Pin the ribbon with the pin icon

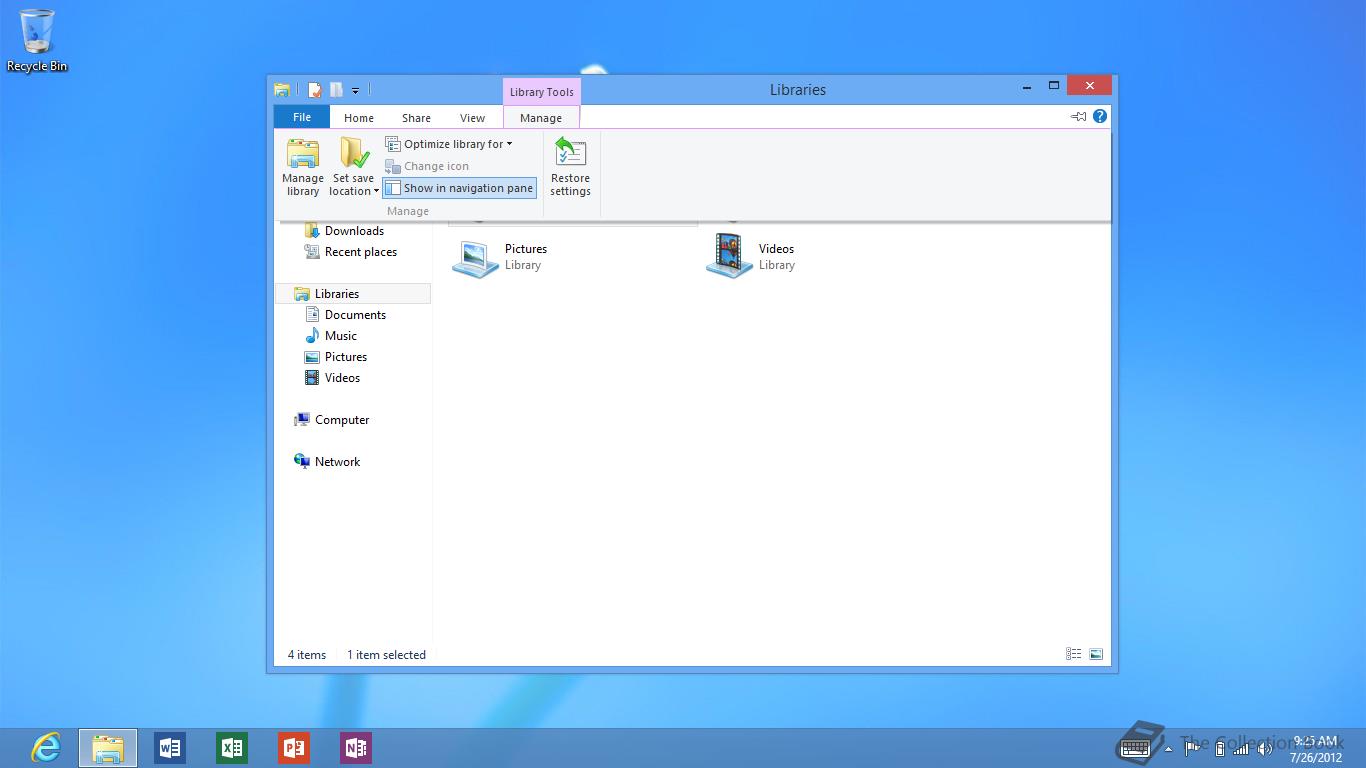pyautogui.click(x=1078, y=117)
